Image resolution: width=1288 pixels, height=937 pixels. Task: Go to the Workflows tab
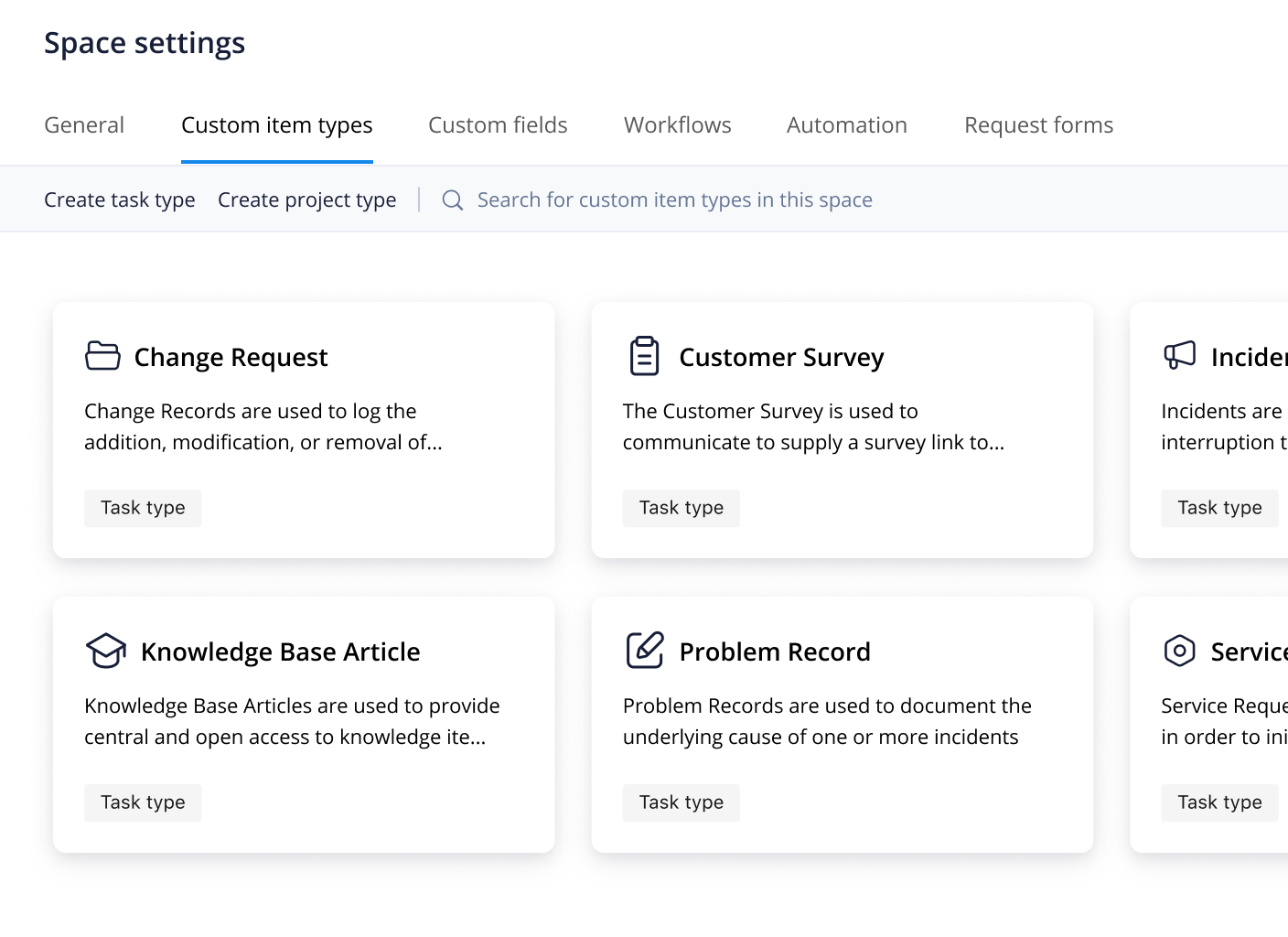[x=677, y=125]
